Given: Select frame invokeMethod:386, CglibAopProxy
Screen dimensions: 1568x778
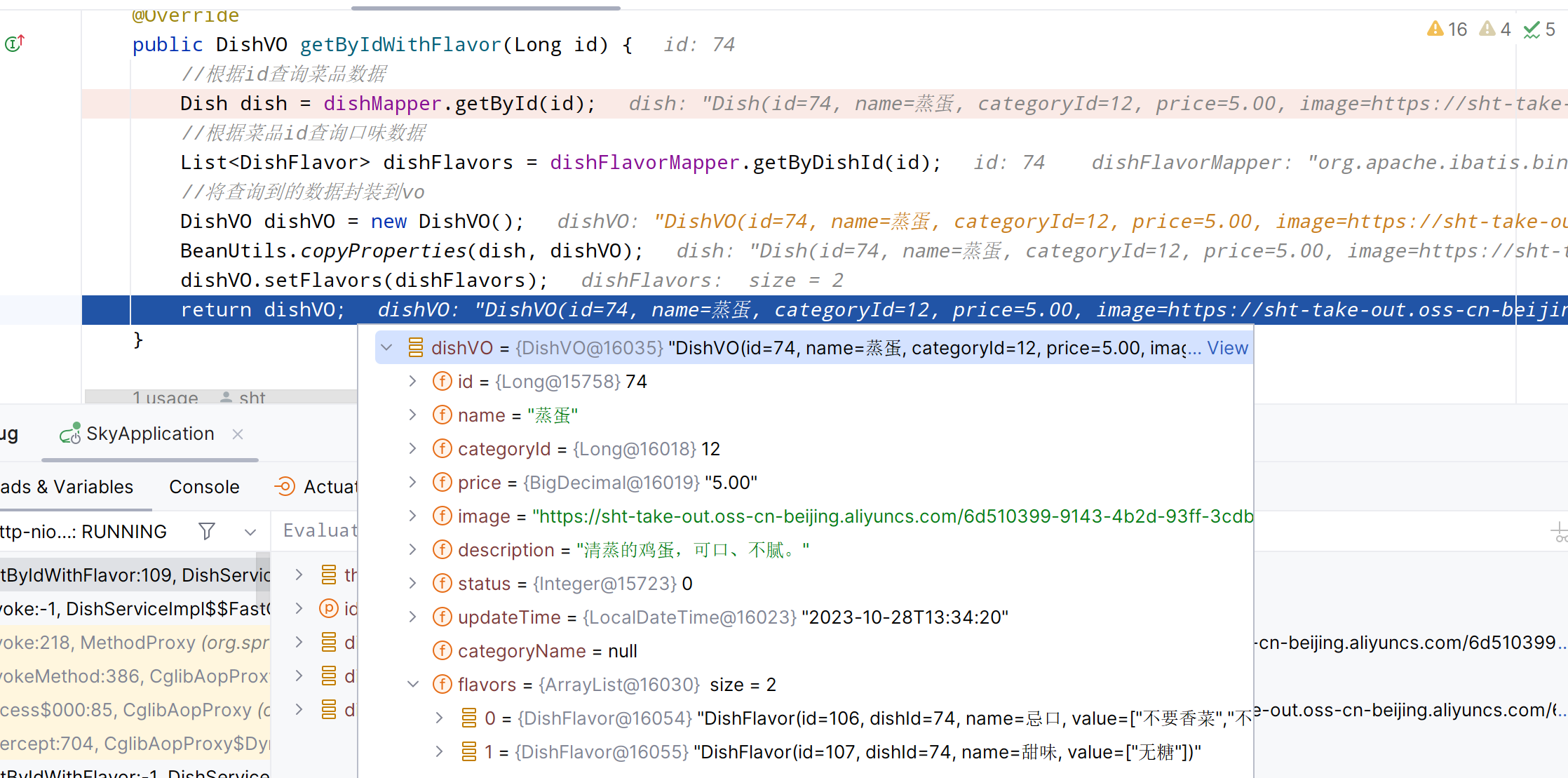Looking at the screenshot, I should pyautogui.click(x=135, y=676).
